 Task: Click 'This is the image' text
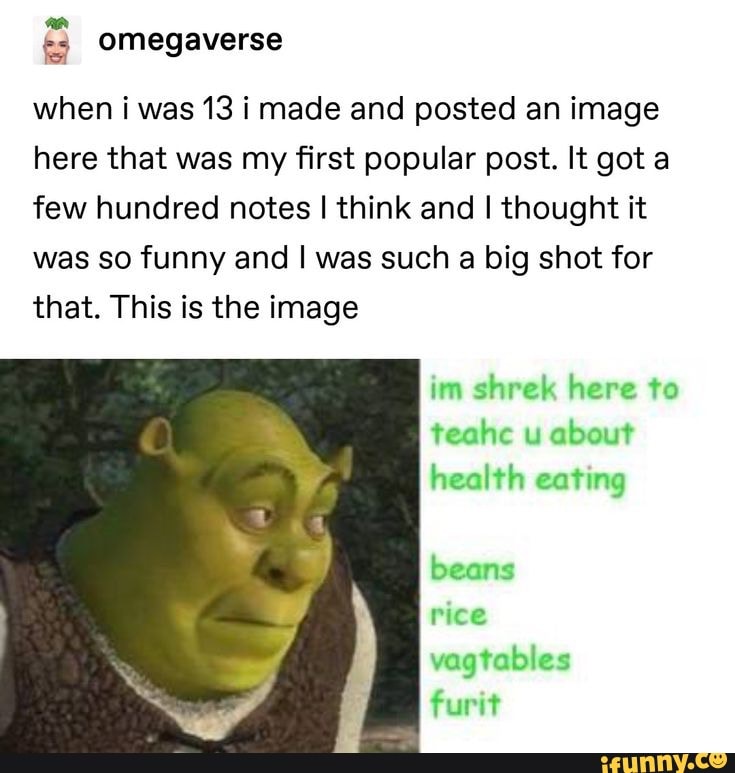pyautogui.click(x=235, y=307)
